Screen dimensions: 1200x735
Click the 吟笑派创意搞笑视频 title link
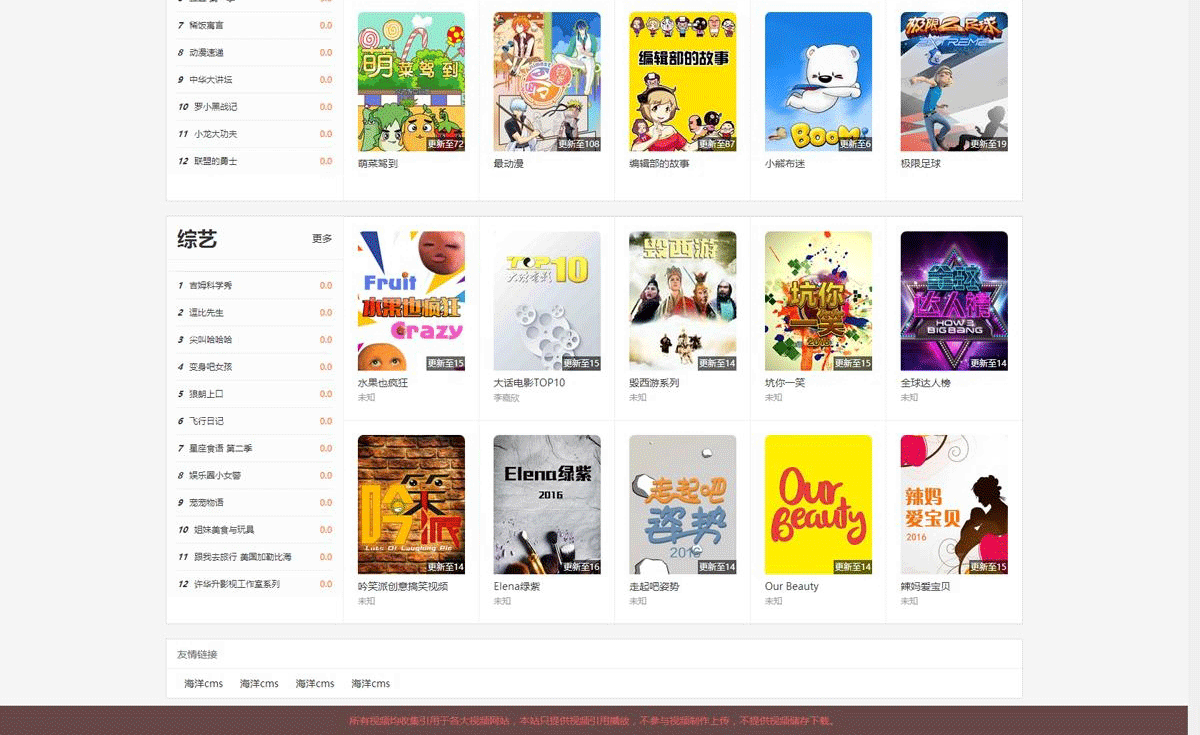(403, 586)
